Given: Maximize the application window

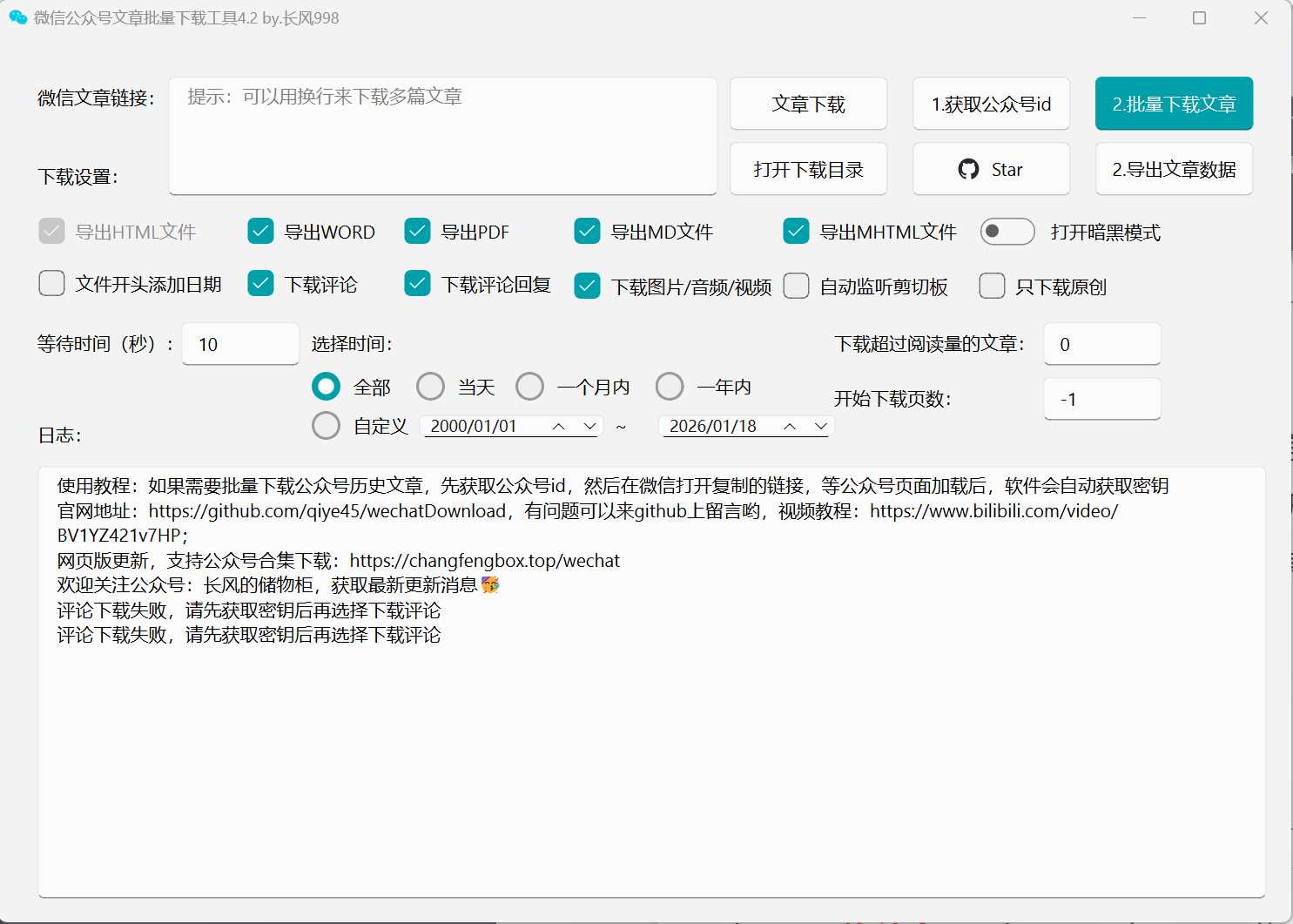Looking at the screenshot, I should (1199, 18).
